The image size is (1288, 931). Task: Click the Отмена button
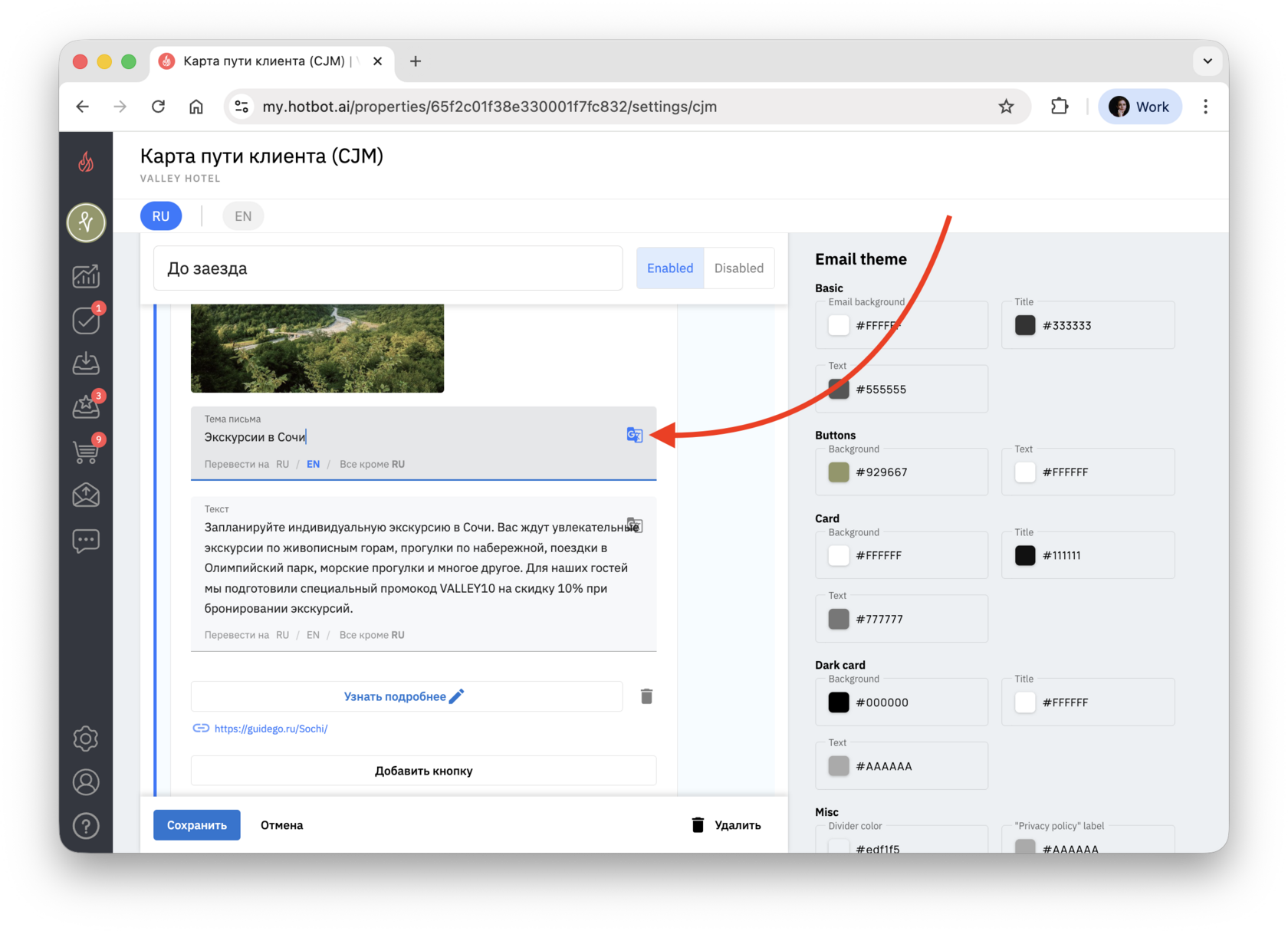click(282, 825)
